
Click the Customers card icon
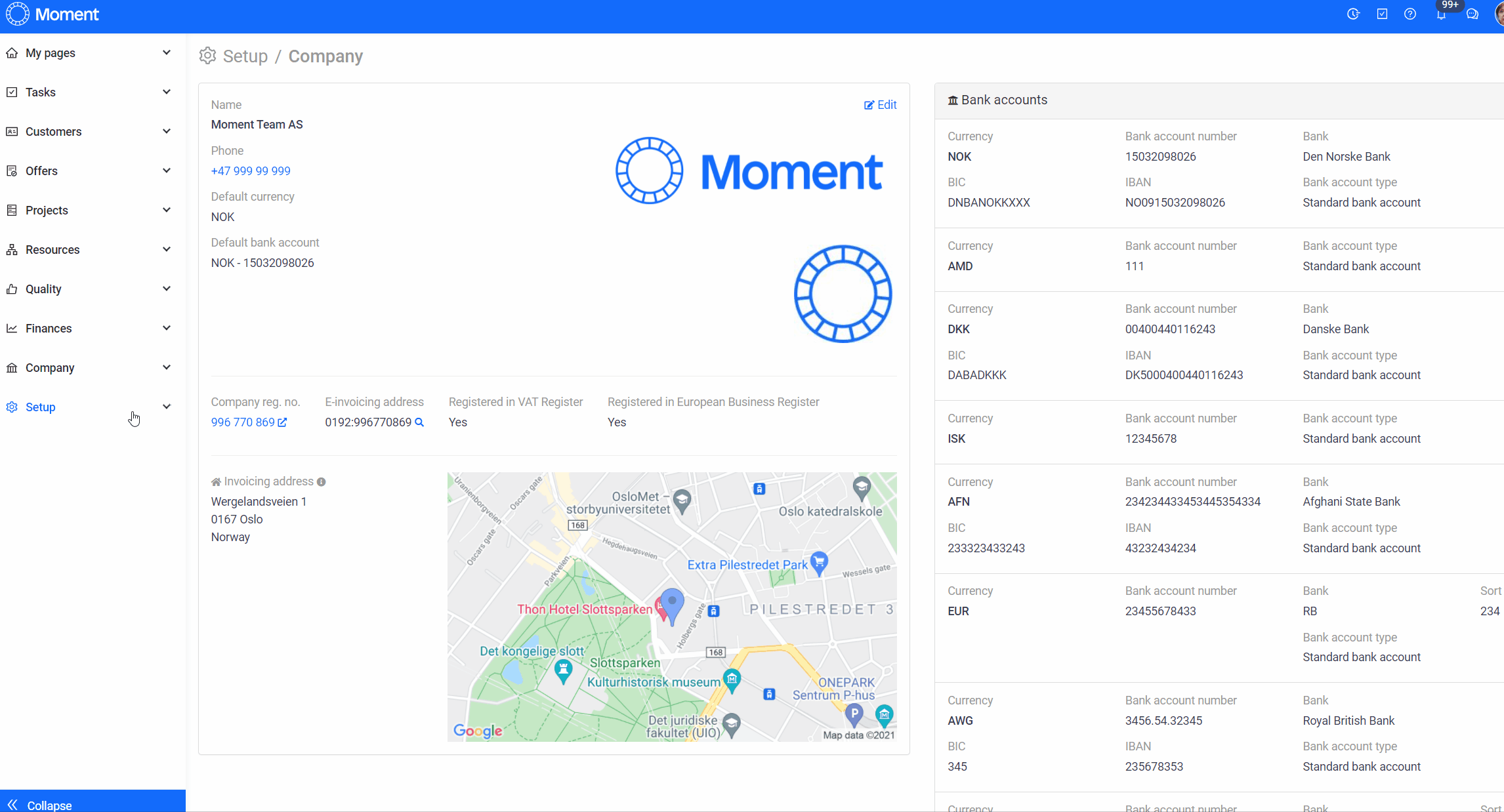point(12,132)
